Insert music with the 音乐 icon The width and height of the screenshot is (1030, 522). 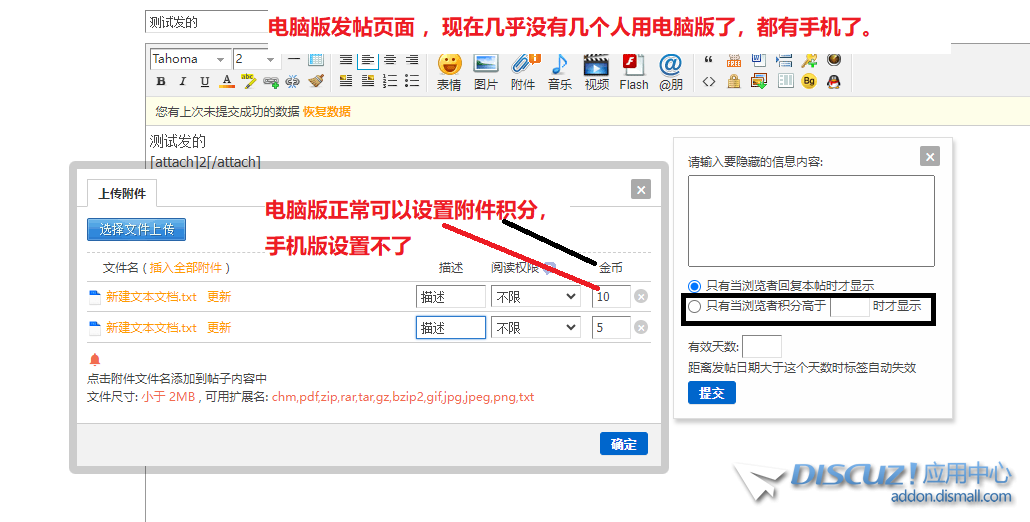click(560, 71)
